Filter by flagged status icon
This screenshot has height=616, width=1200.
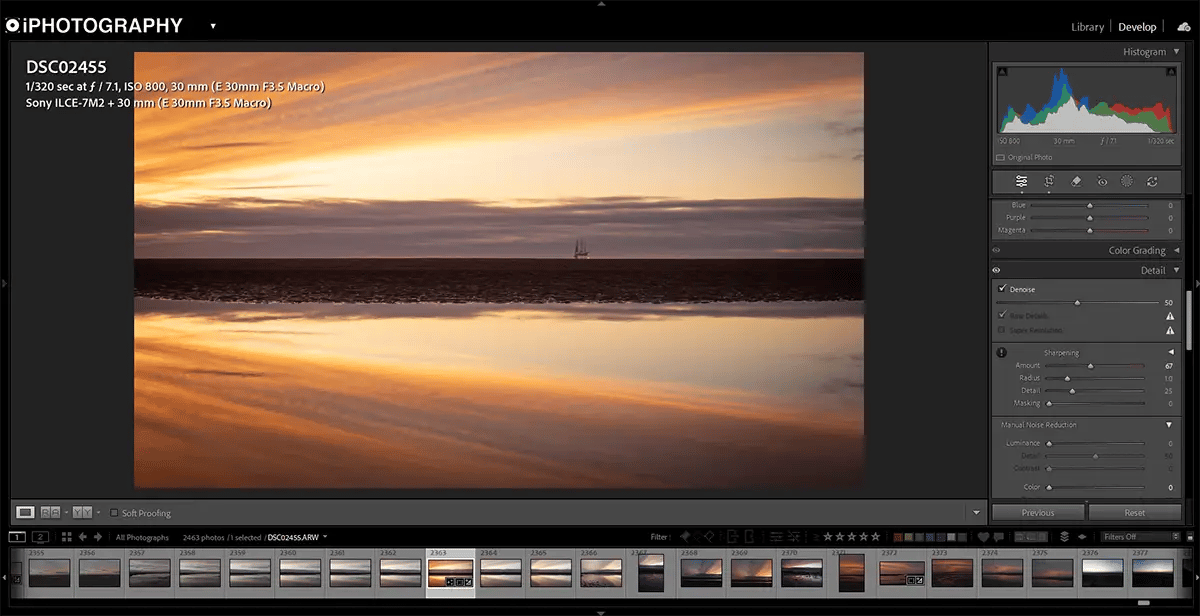coord(685,537)
